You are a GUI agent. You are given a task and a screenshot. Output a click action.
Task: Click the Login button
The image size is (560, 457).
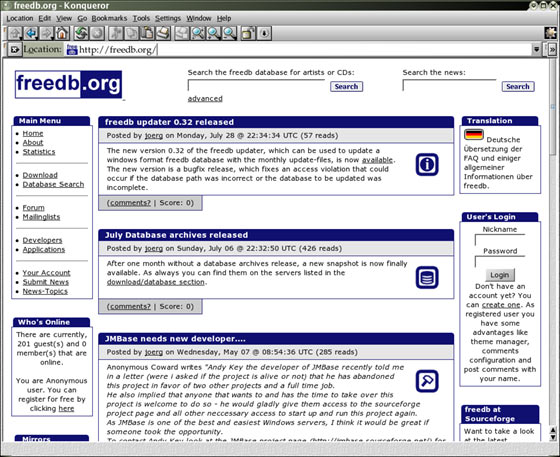click(x=500, y=275)
